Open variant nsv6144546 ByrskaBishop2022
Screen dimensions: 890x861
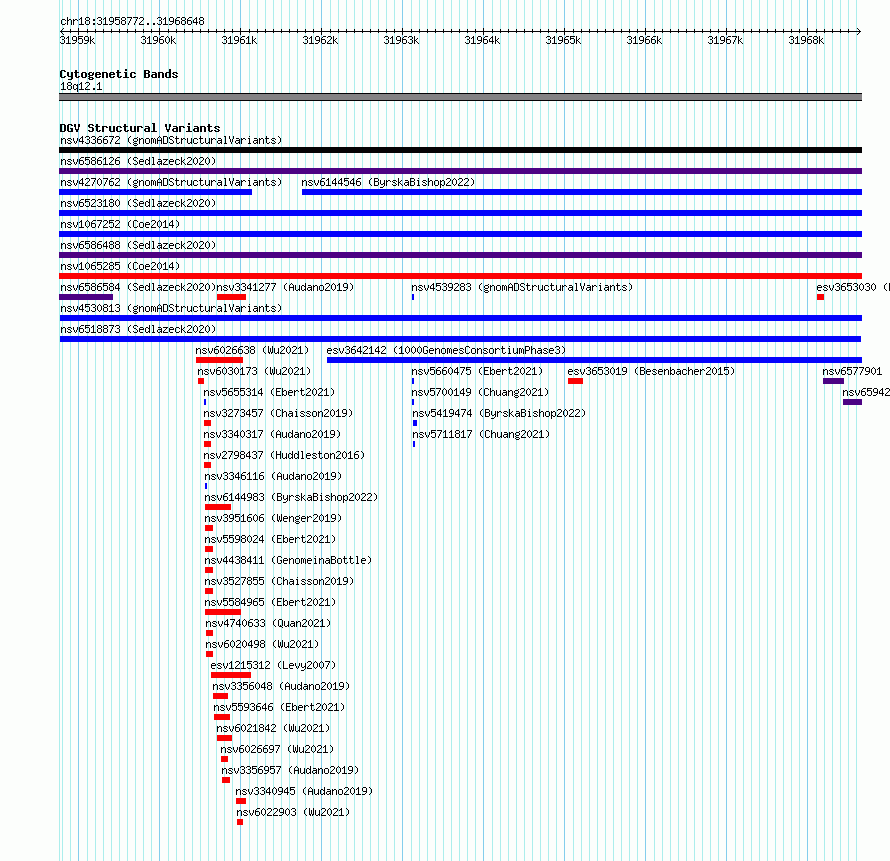[x=388, y=182]
